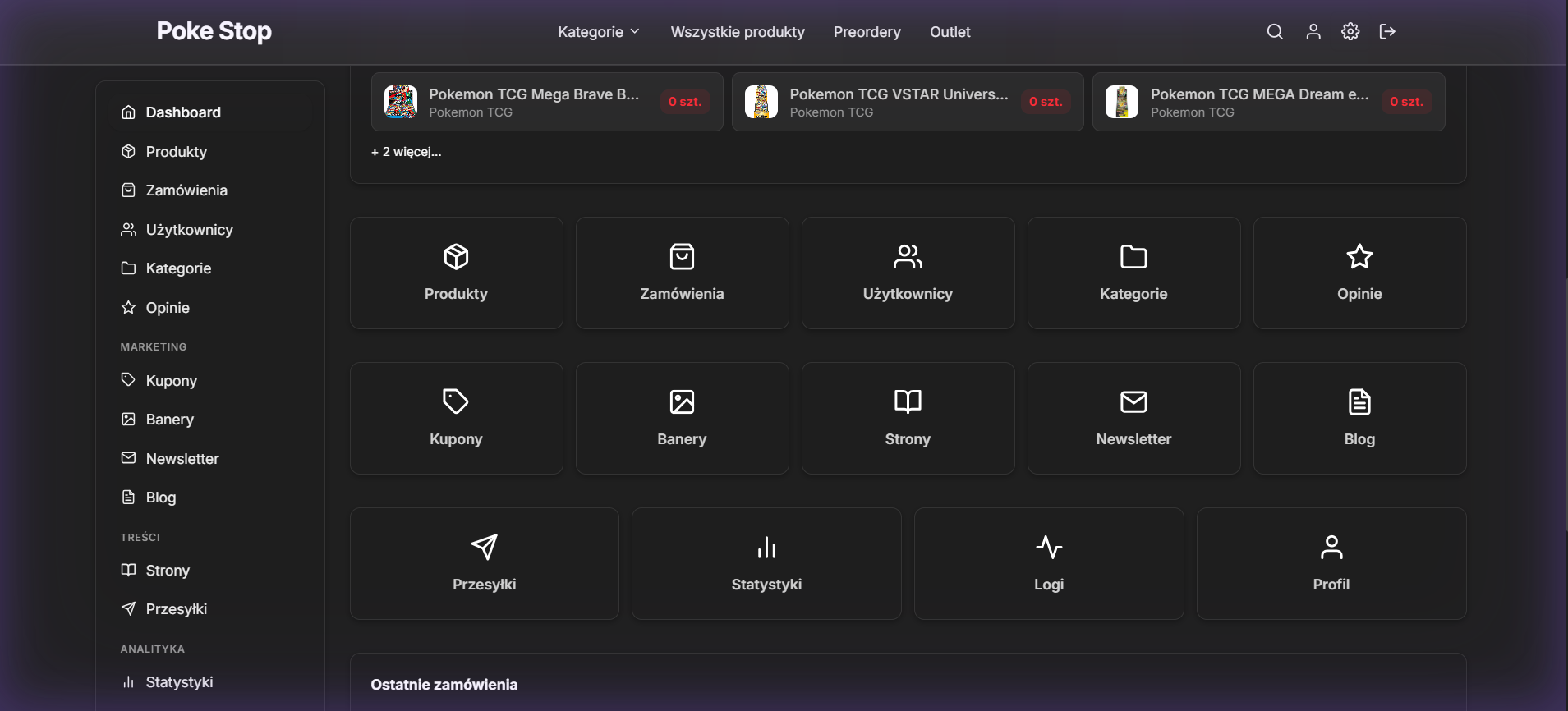This screenshot has height=711, width=1568.
Task: Click the Użytkownicy people icon tile
Action: (x=908, y=273)
